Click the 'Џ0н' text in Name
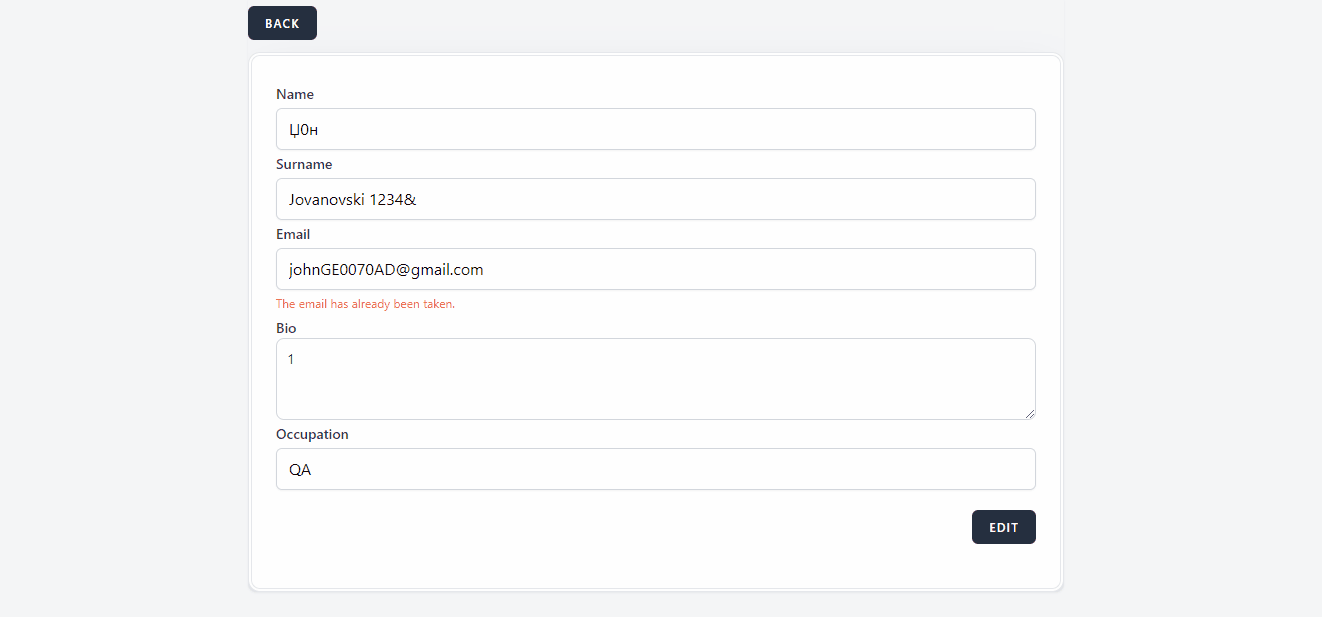This screenshot has width=1322, height=617. click(x=303, y=129)
